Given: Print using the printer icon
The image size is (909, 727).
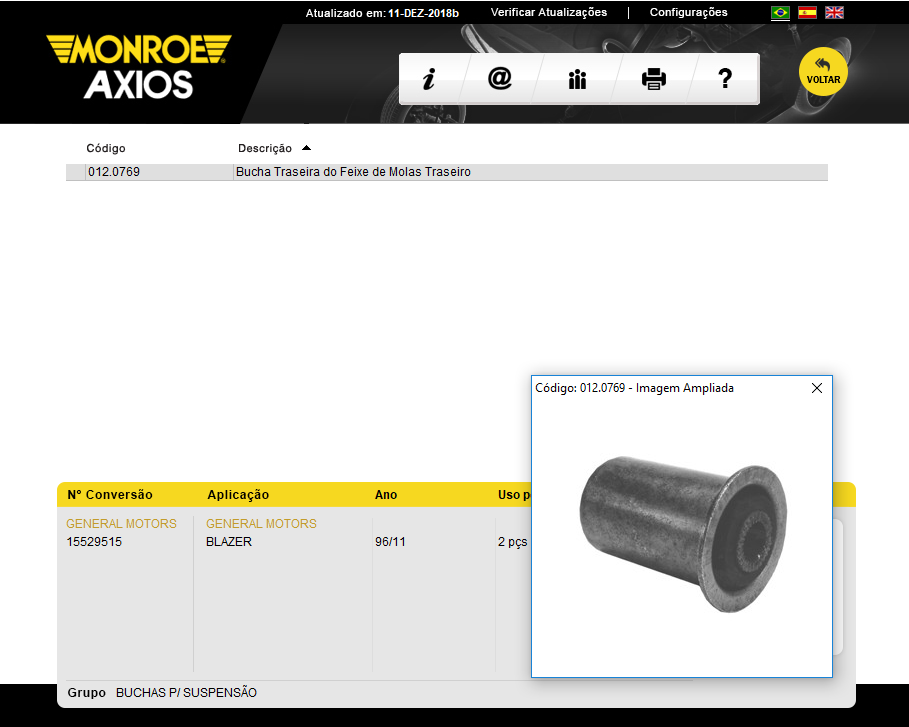Looking at the screenshot, I should tap(654, 79).
